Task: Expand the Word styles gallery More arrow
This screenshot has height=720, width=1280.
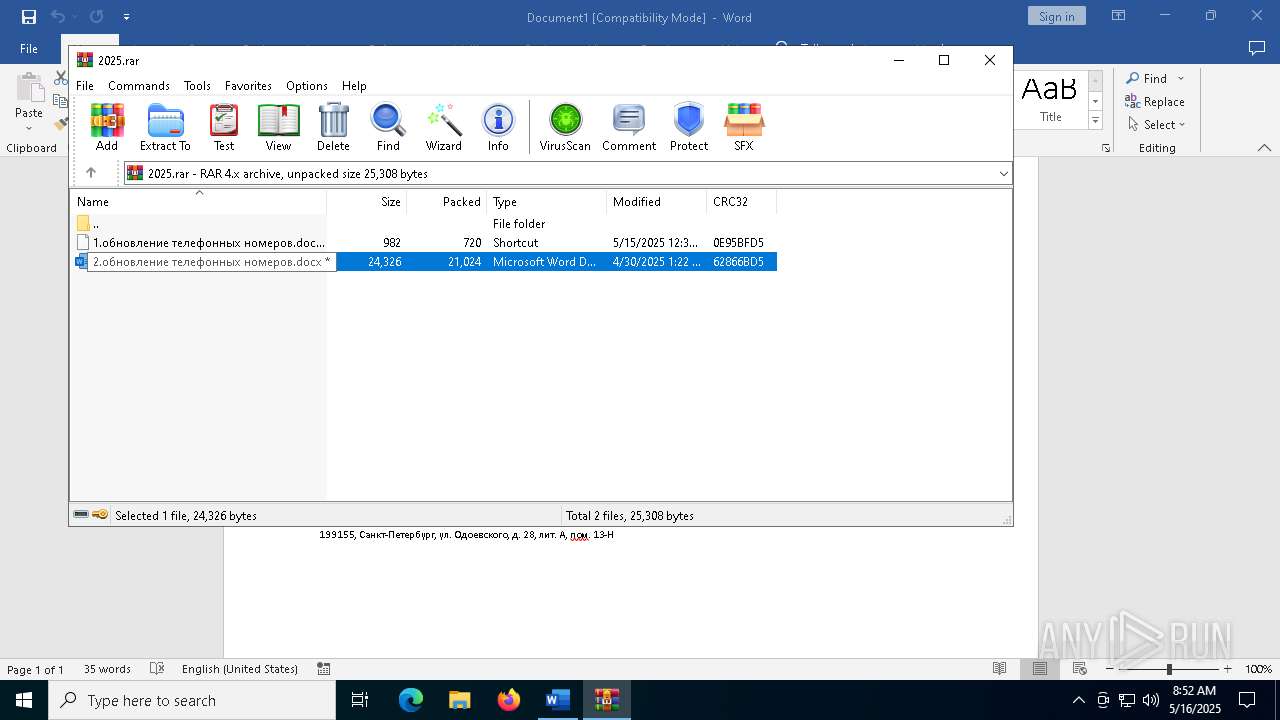Action: (x=1095, y=120)
